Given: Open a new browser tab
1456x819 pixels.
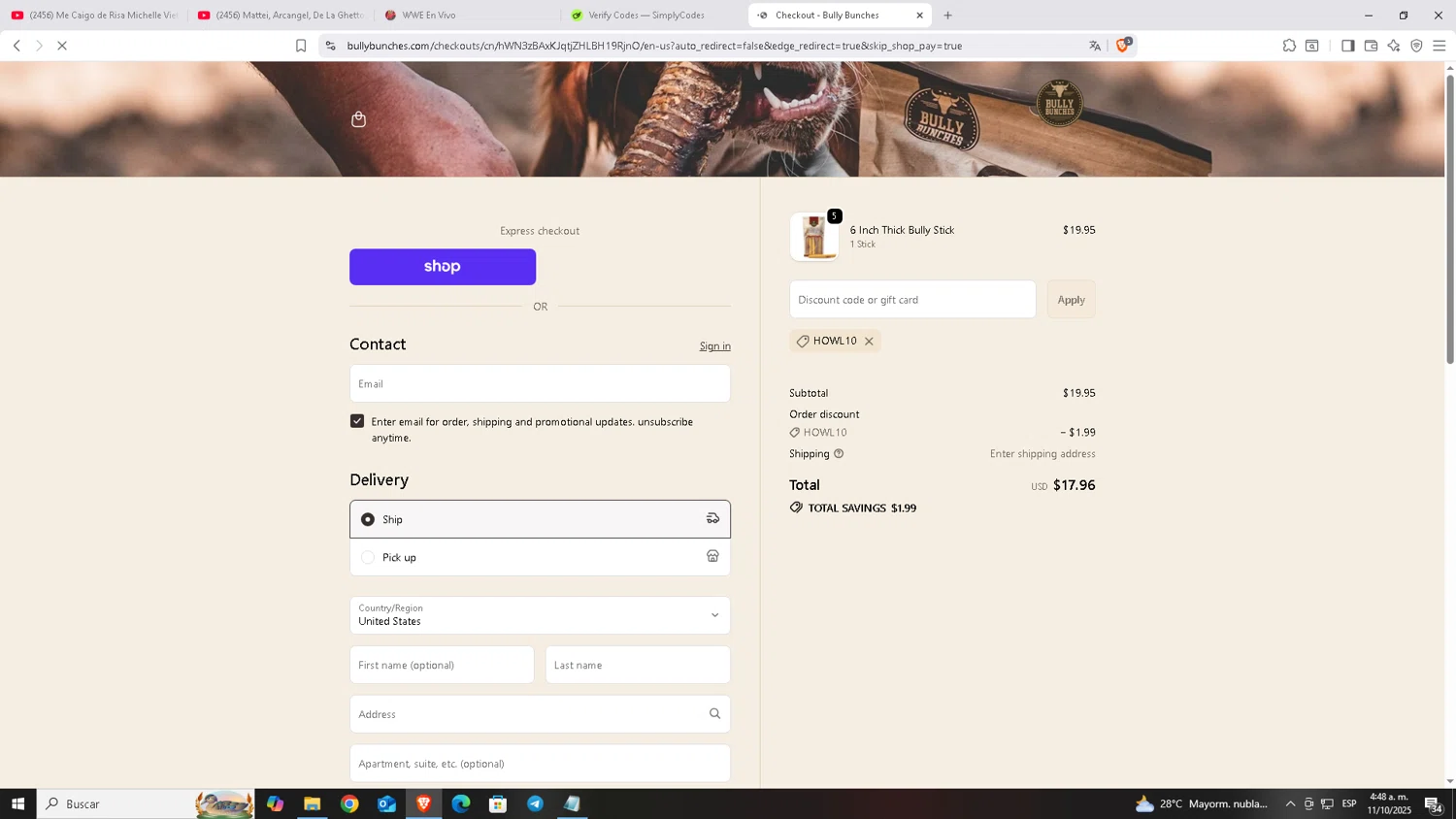Looking at the screenshot, I should click(948, 16).
